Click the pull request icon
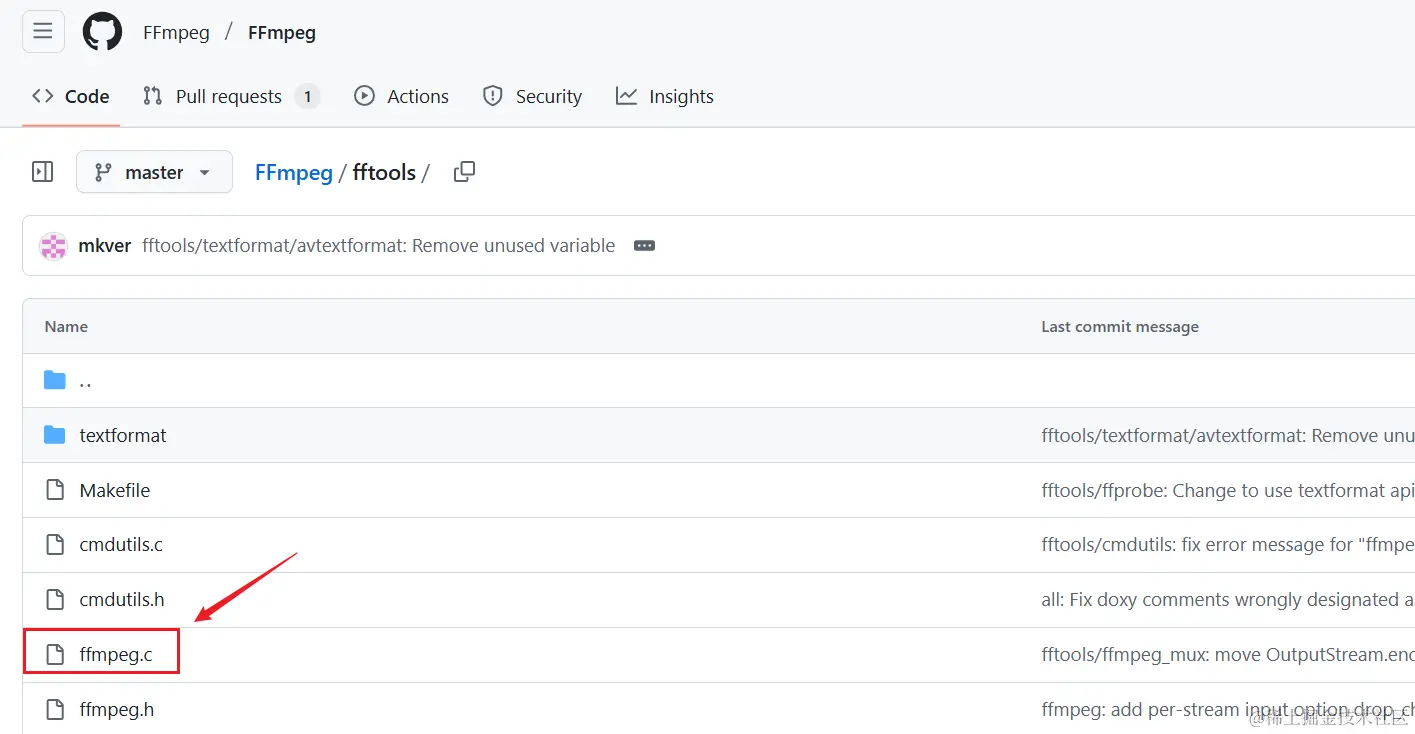Viewport: 1415px width, 734px height. click(153, 96)
